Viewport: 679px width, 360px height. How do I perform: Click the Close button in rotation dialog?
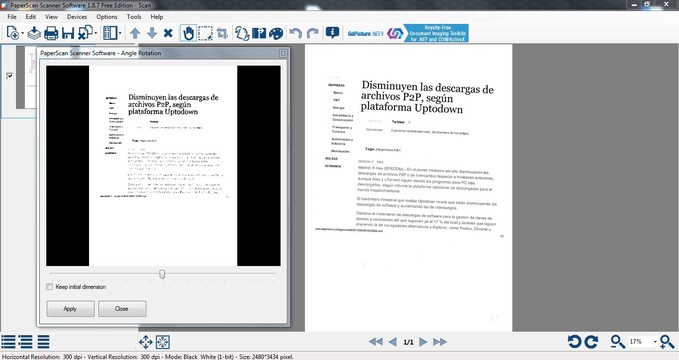tap(122, 309)
